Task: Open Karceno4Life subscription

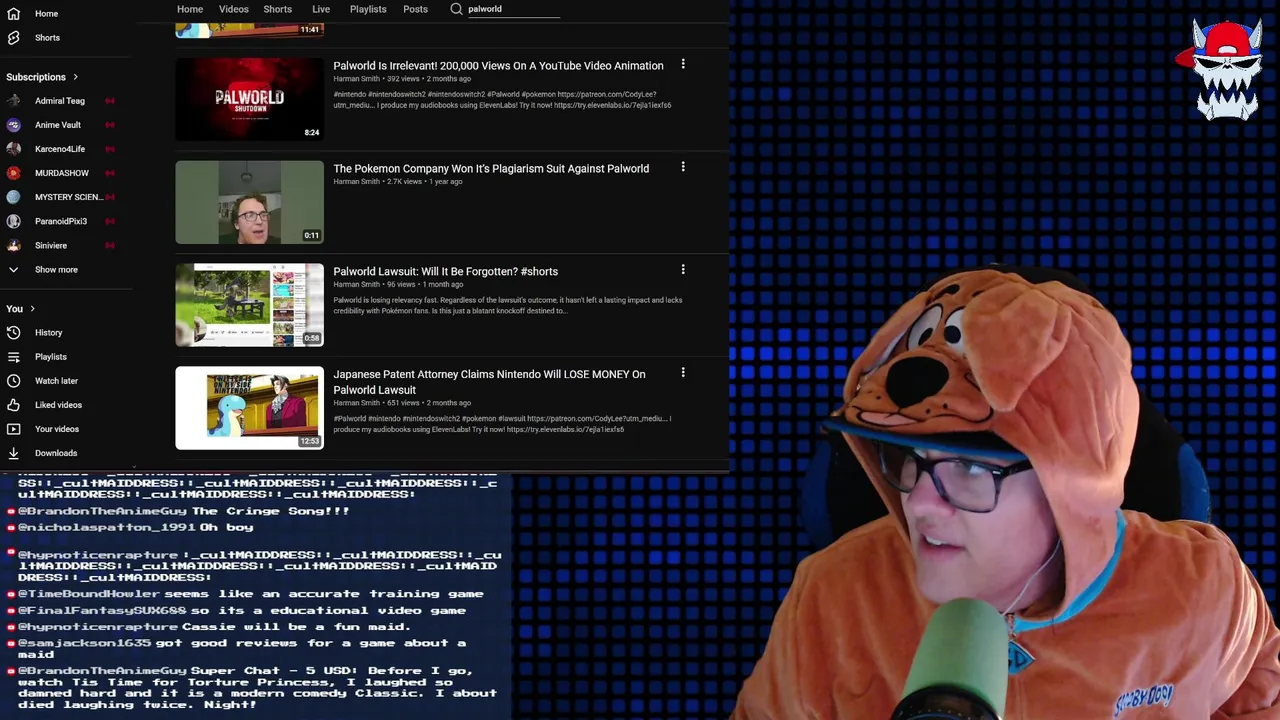Action: (60, 149)
